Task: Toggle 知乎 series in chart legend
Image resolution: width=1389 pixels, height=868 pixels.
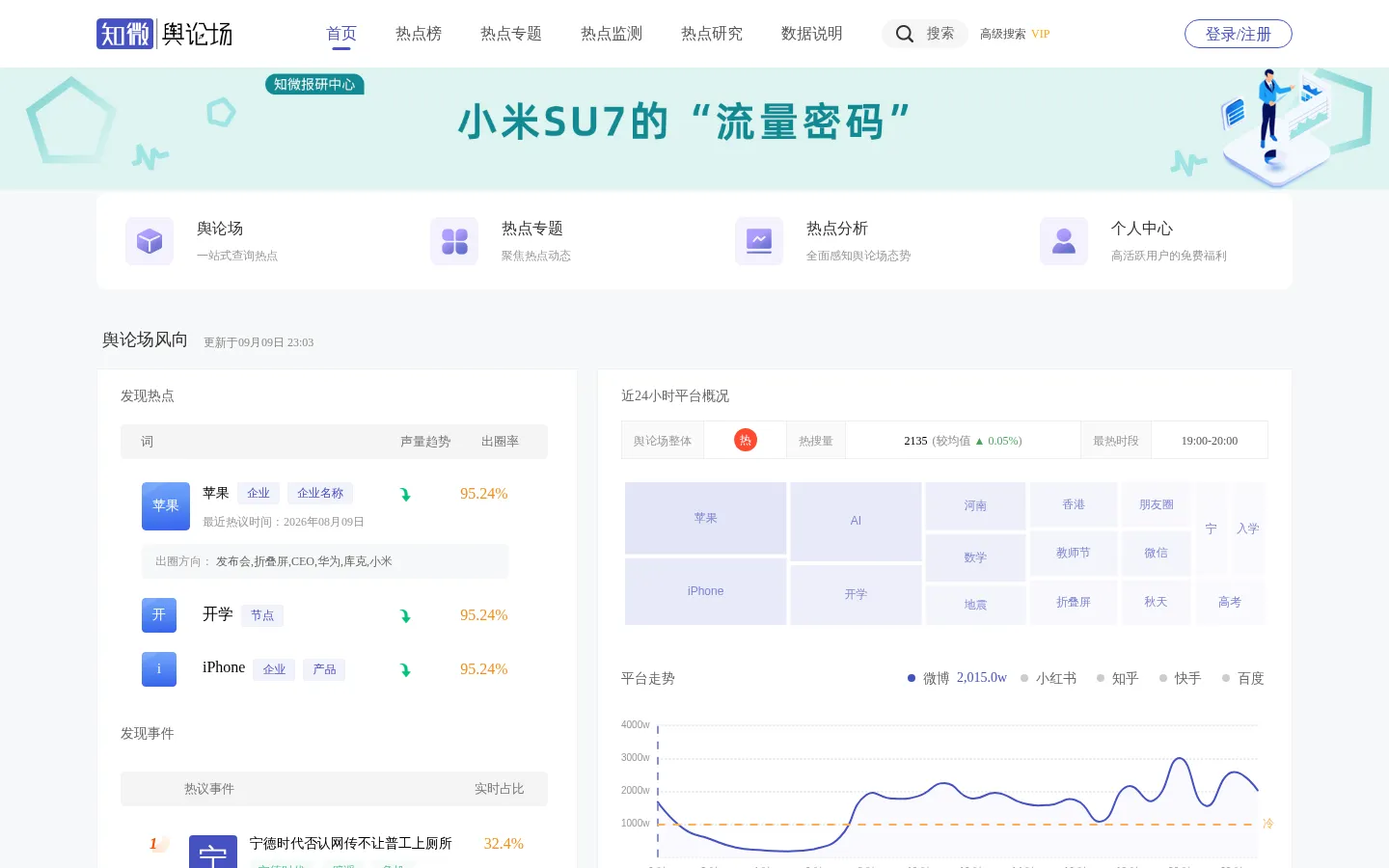Action: click(x=1118, y=678)
